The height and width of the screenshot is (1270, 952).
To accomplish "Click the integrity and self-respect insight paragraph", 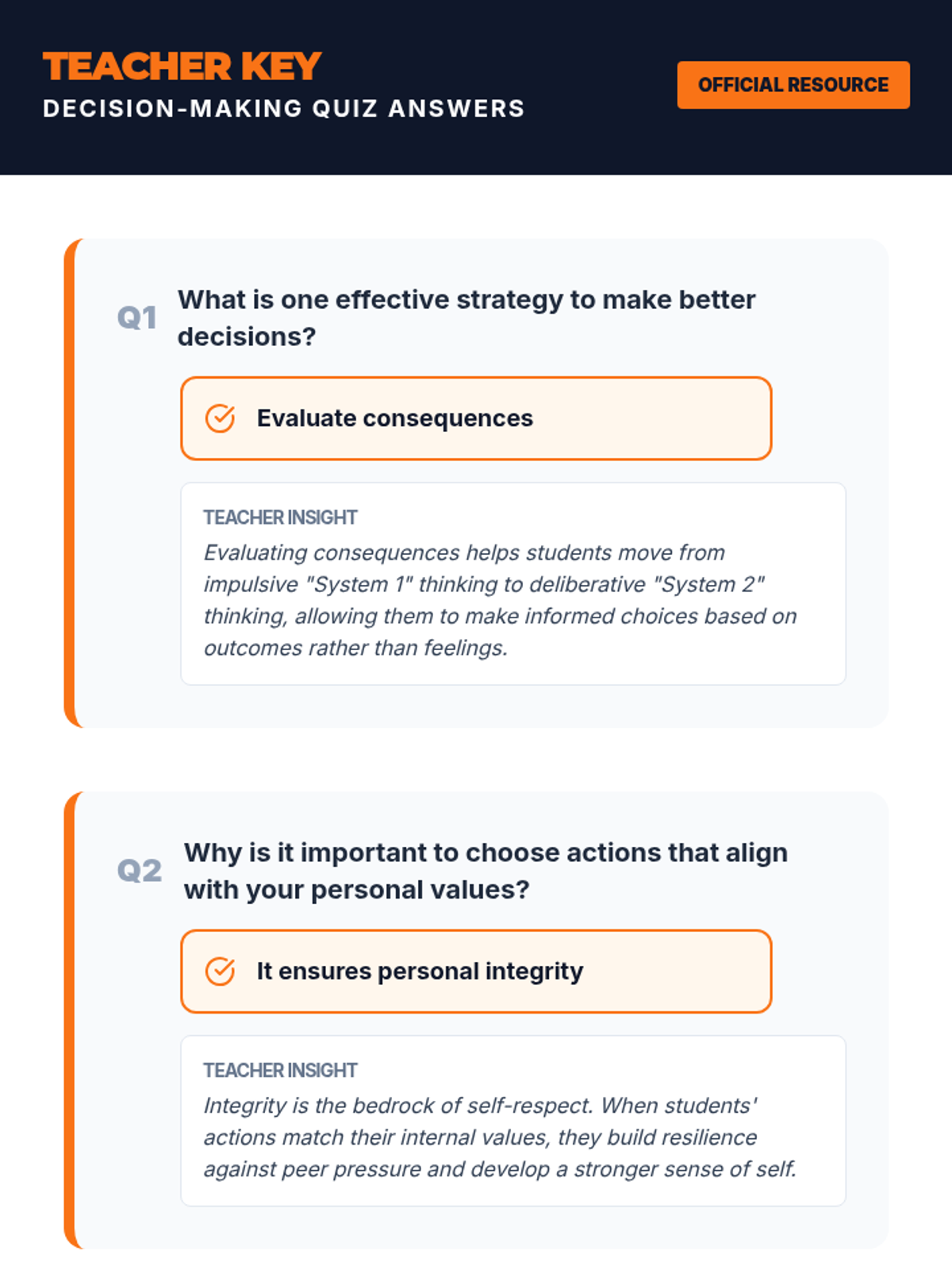I will point(500,1137).
